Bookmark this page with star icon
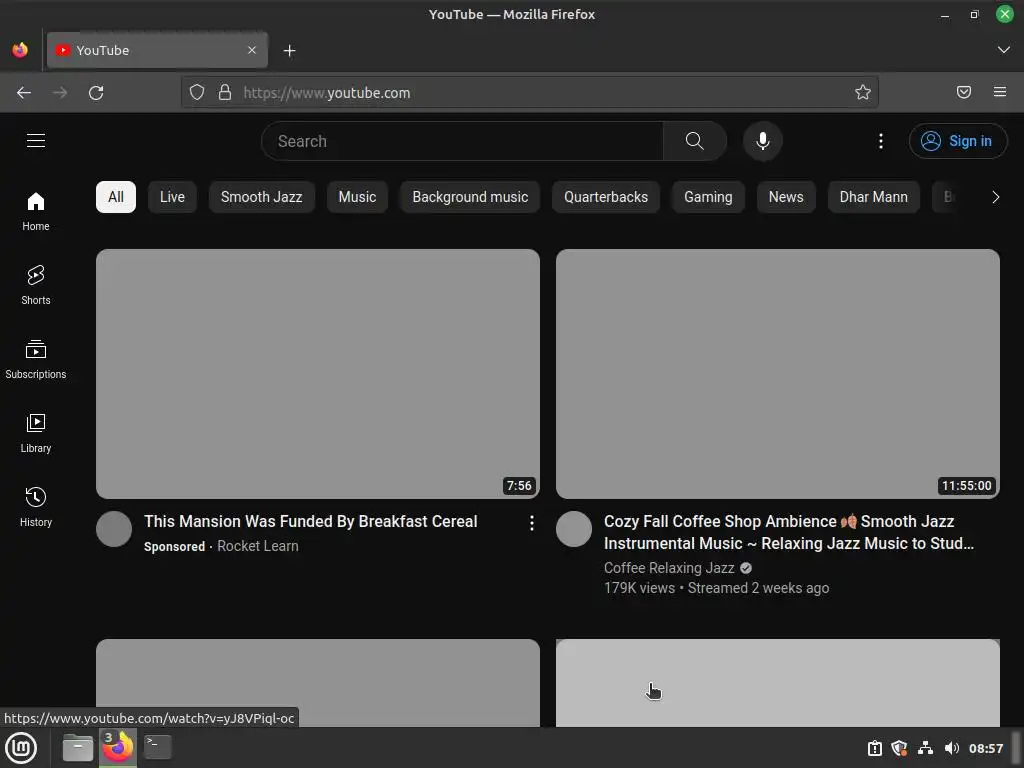 click(x=863, y=93)
